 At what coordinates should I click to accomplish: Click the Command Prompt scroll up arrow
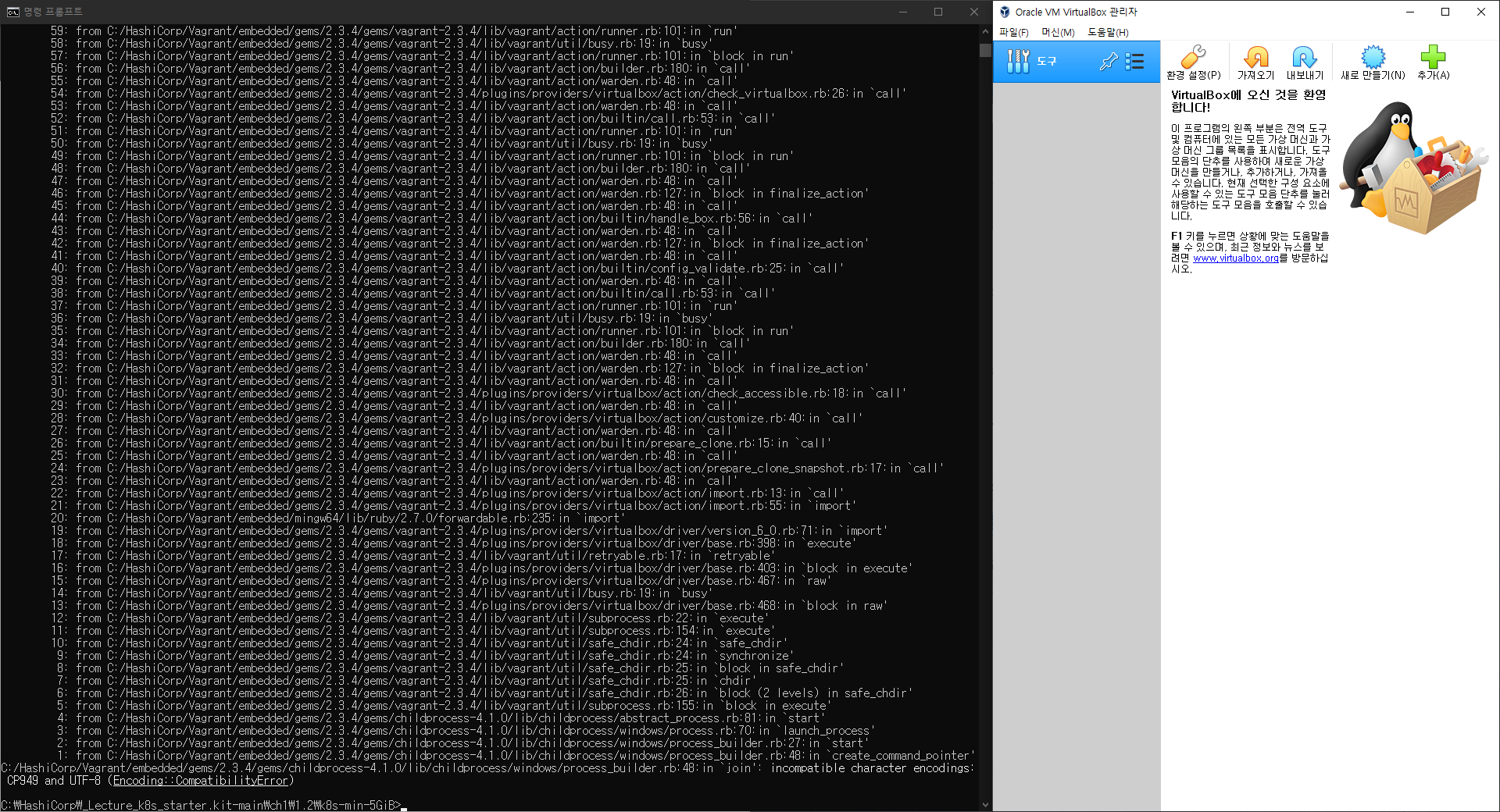coord(985,31)
